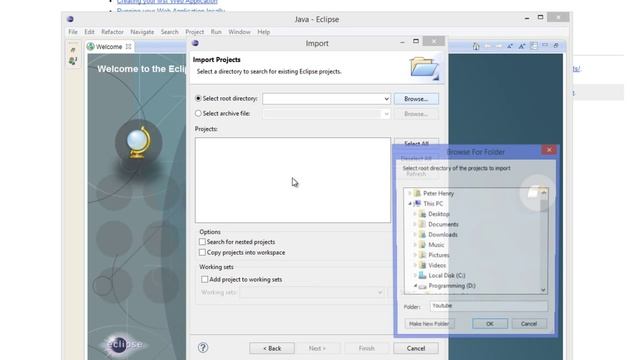Open the Edit menu
The height and width of the screenshot is (360, 640).
[89, 32]
